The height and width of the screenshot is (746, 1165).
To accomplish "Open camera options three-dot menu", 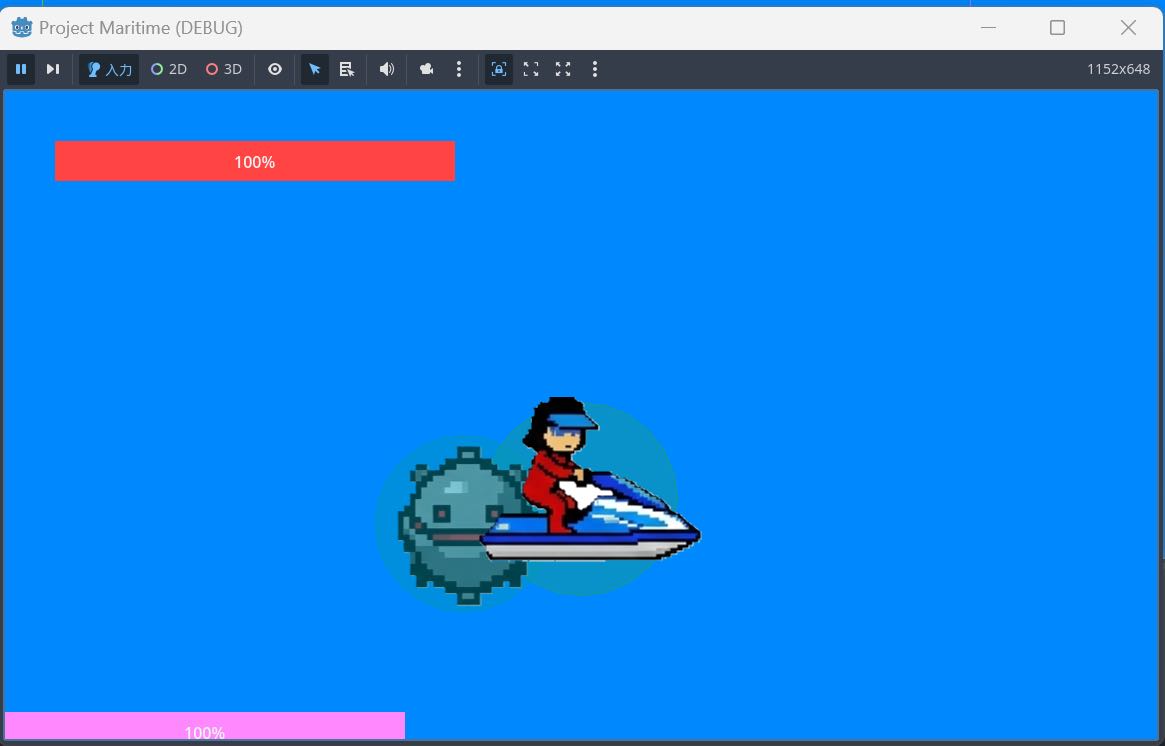I will point(459,69).
